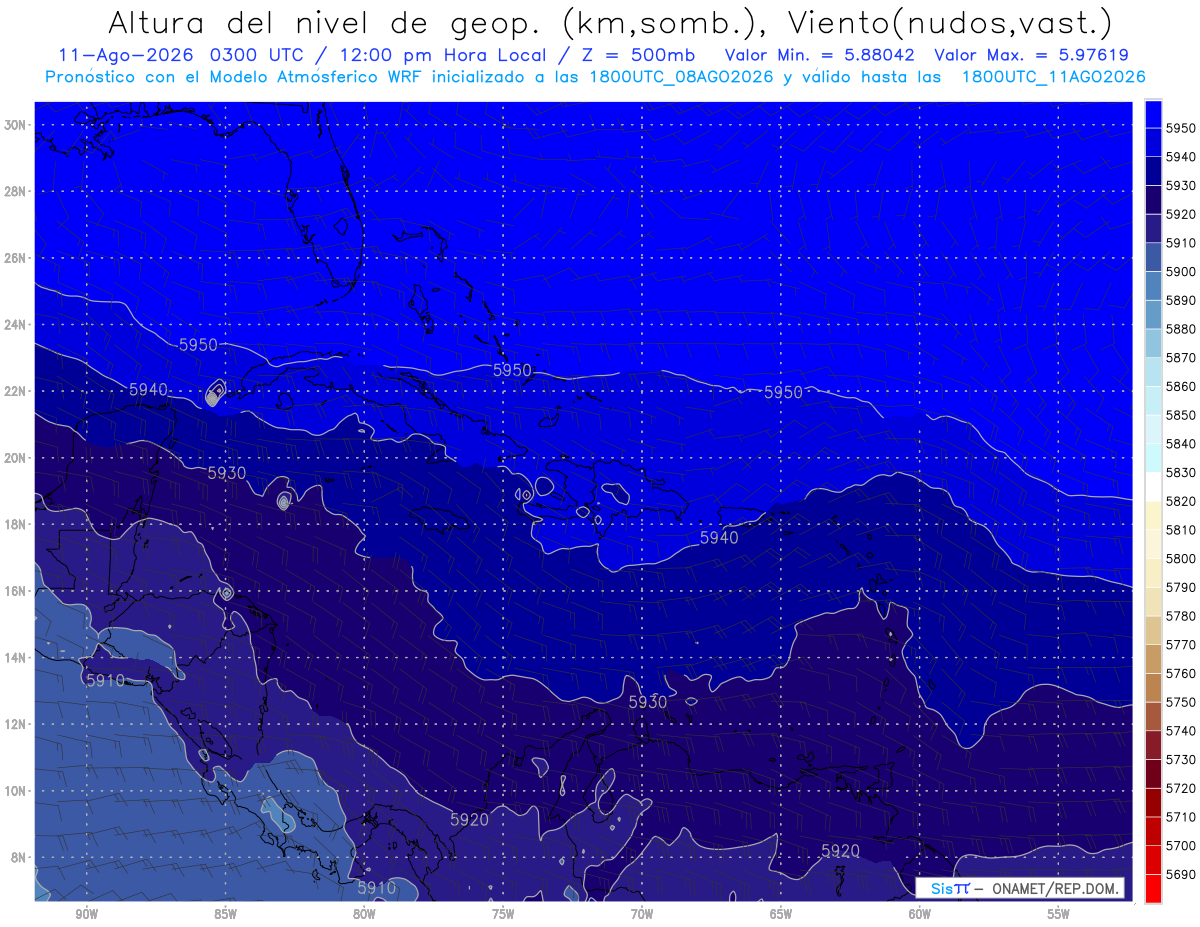The width and height of the screenshot is (1200, 927).
Task: Click the valid-until time '1800UTC_11AGO2026'
Action: pyautogui.click(x=1053, y=77)
